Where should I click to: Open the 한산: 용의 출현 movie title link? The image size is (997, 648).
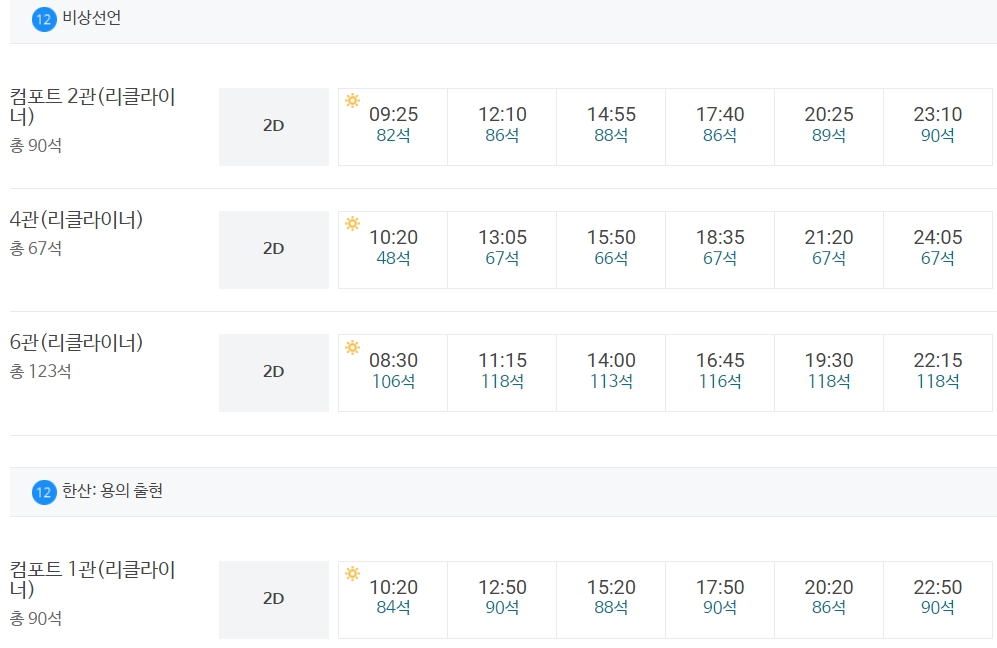(113, 491)
